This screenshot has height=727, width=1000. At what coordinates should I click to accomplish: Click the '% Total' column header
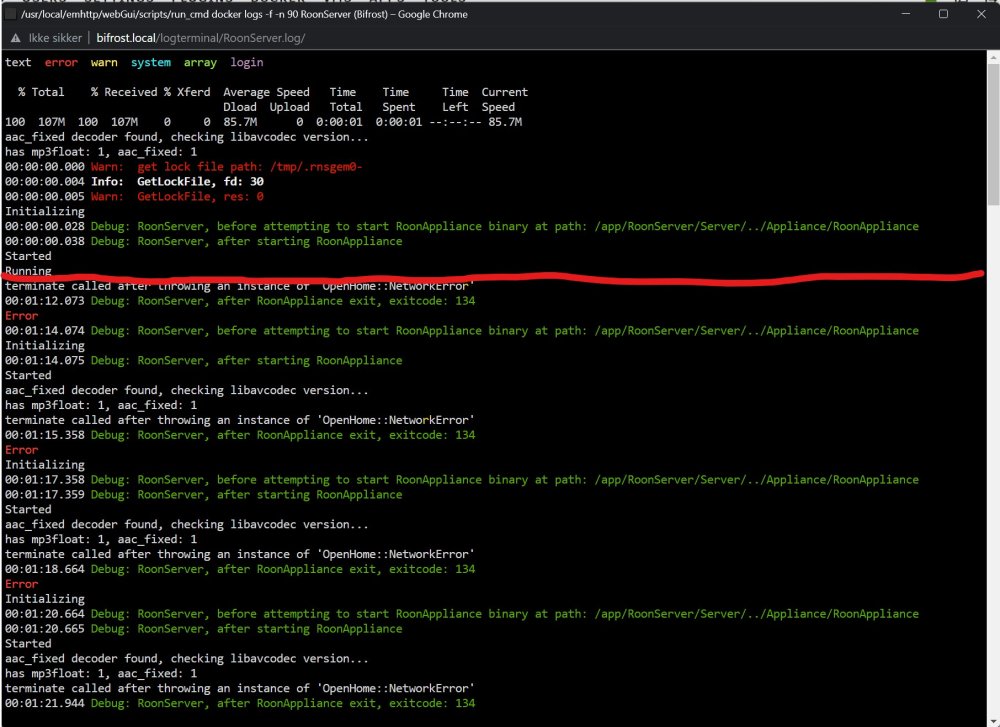(x=41, y=92)
